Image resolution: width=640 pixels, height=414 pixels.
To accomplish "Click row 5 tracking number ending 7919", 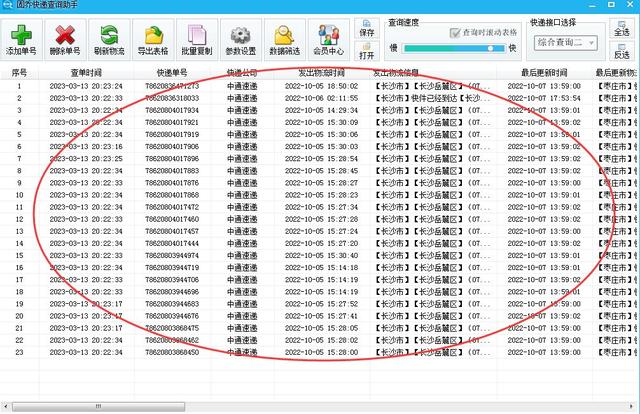I will (172, 135).
